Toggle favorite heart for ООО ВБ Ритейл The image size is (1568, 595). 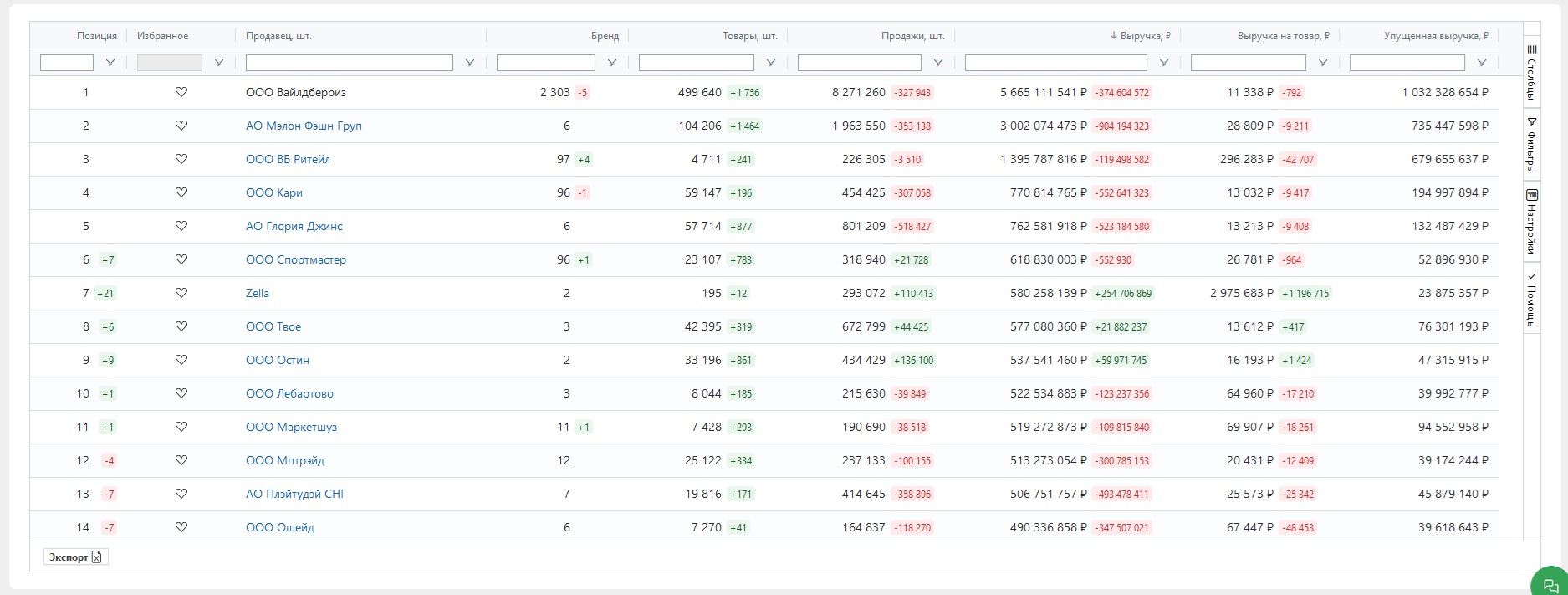181,159
